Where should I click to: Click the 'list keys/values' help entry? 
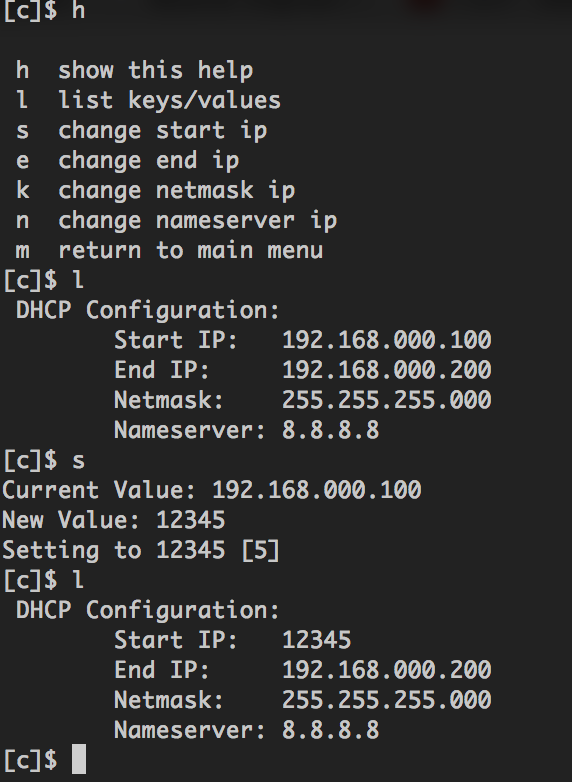click(x=148, y=100)
